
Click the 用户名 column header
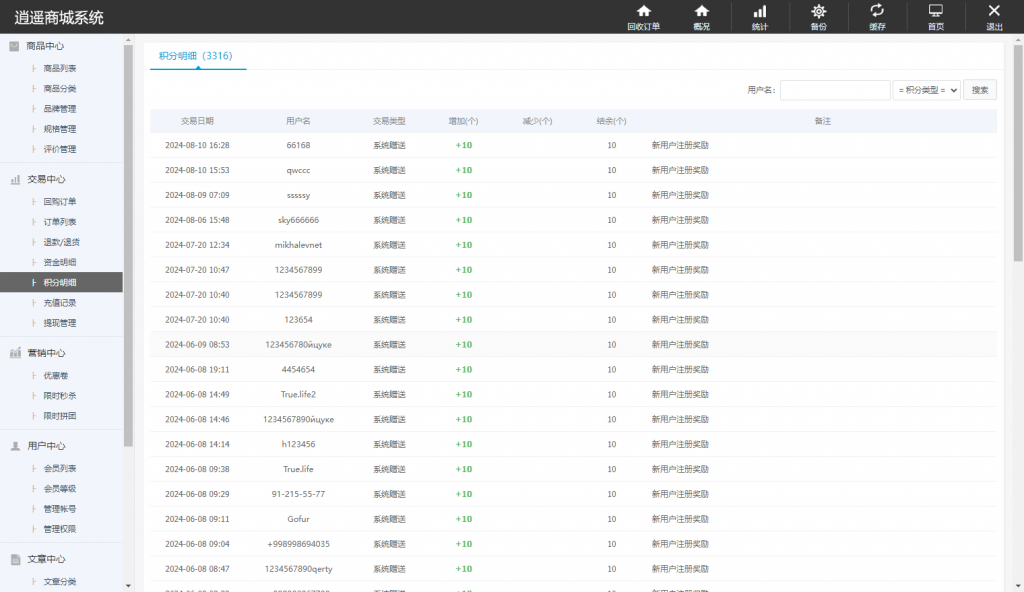tap(298, 121)
